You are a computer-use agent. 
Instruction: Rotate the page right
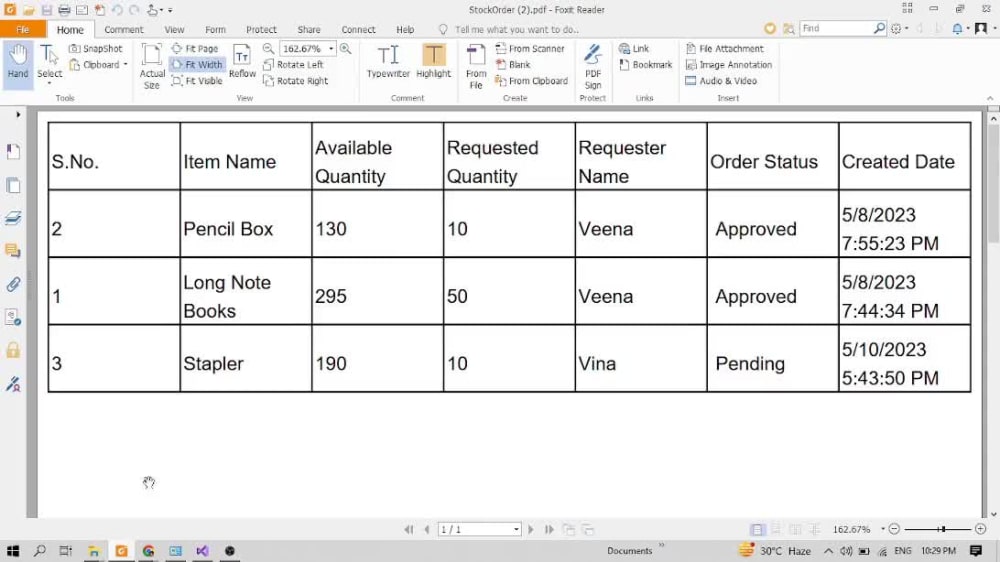click(295, 80)
